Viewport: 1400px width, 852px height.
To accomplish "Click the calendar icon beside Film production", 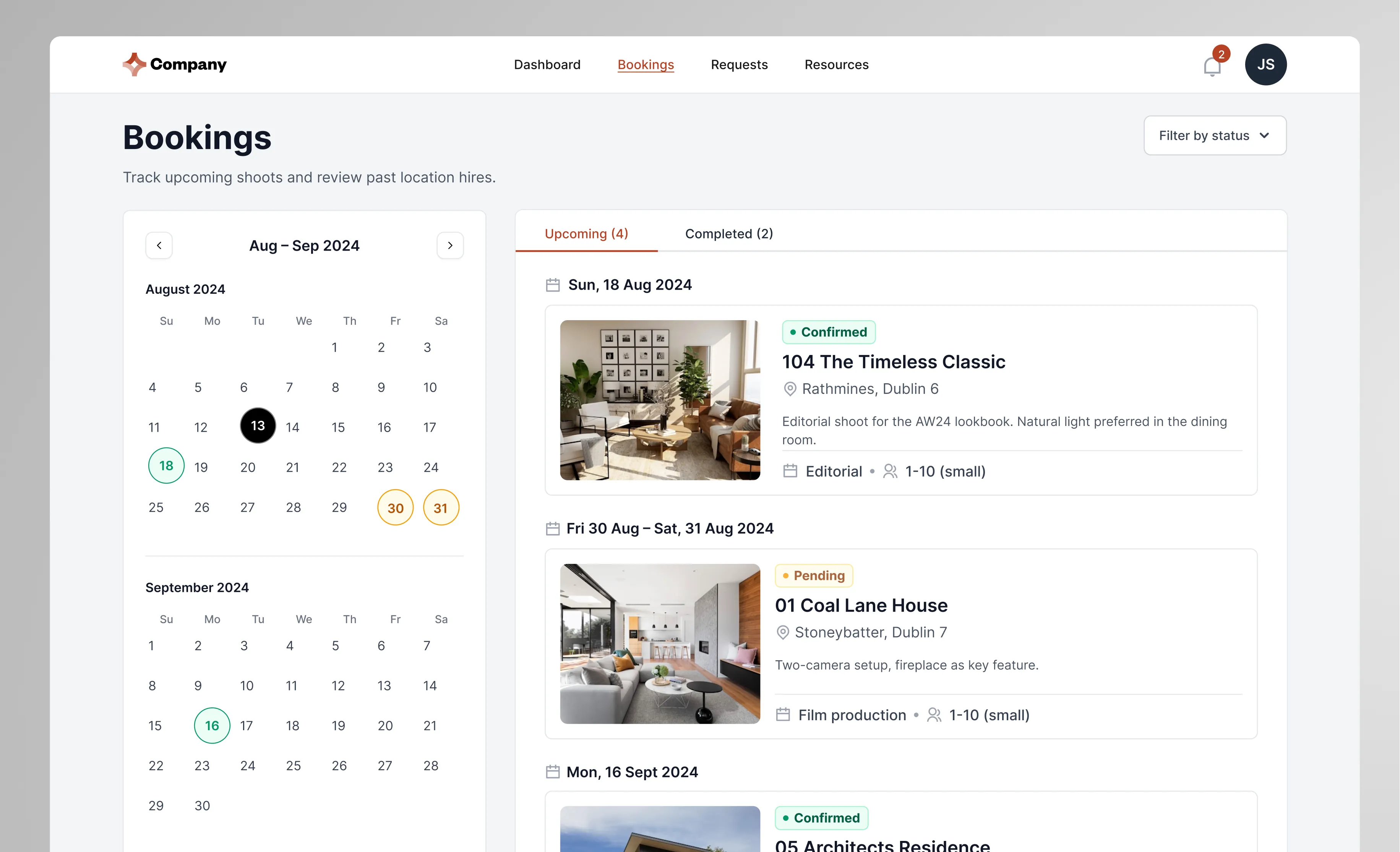I will coord(783,714).
